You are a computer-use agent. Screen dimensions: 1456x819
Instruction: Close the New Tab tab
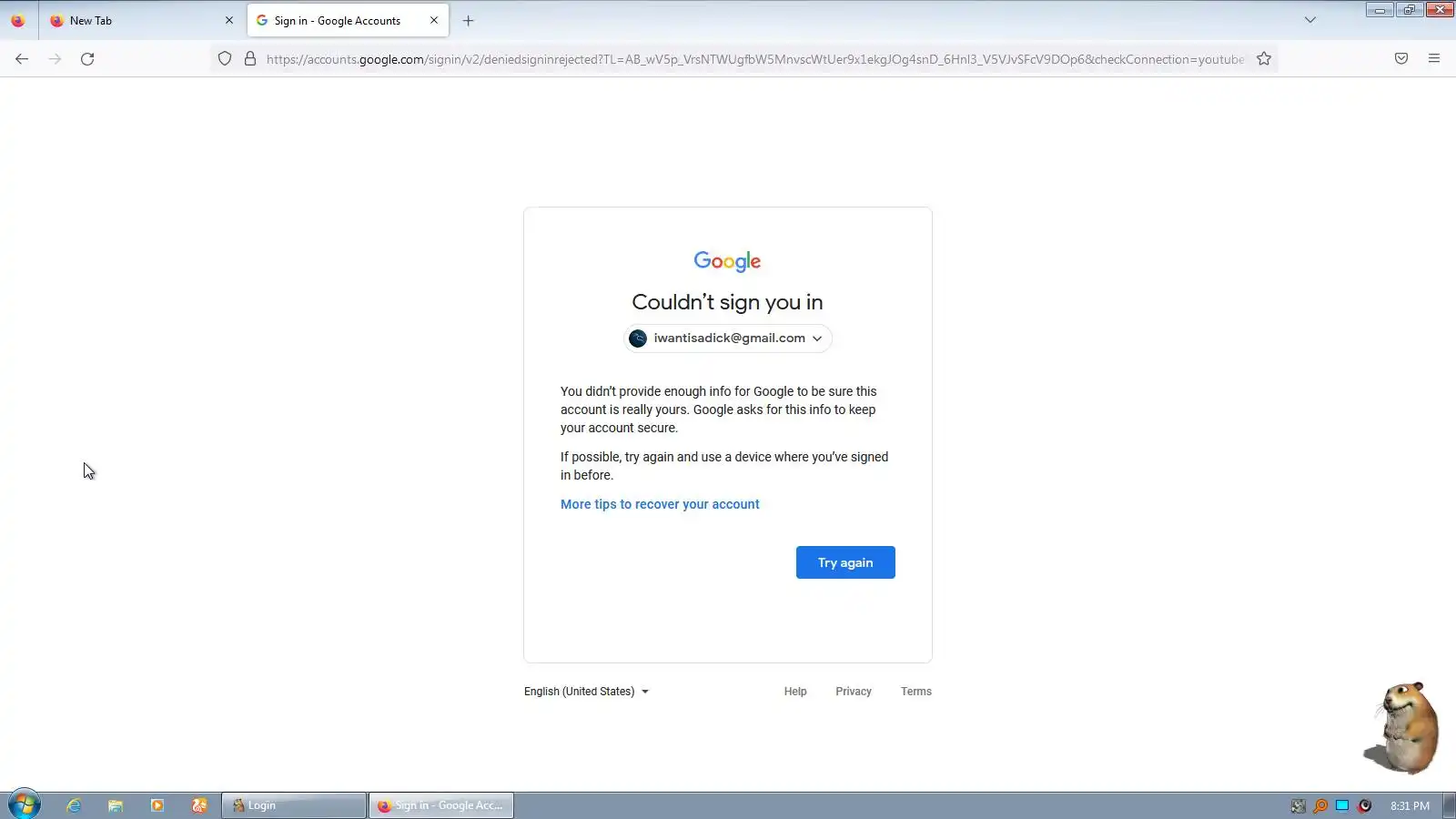229,20
